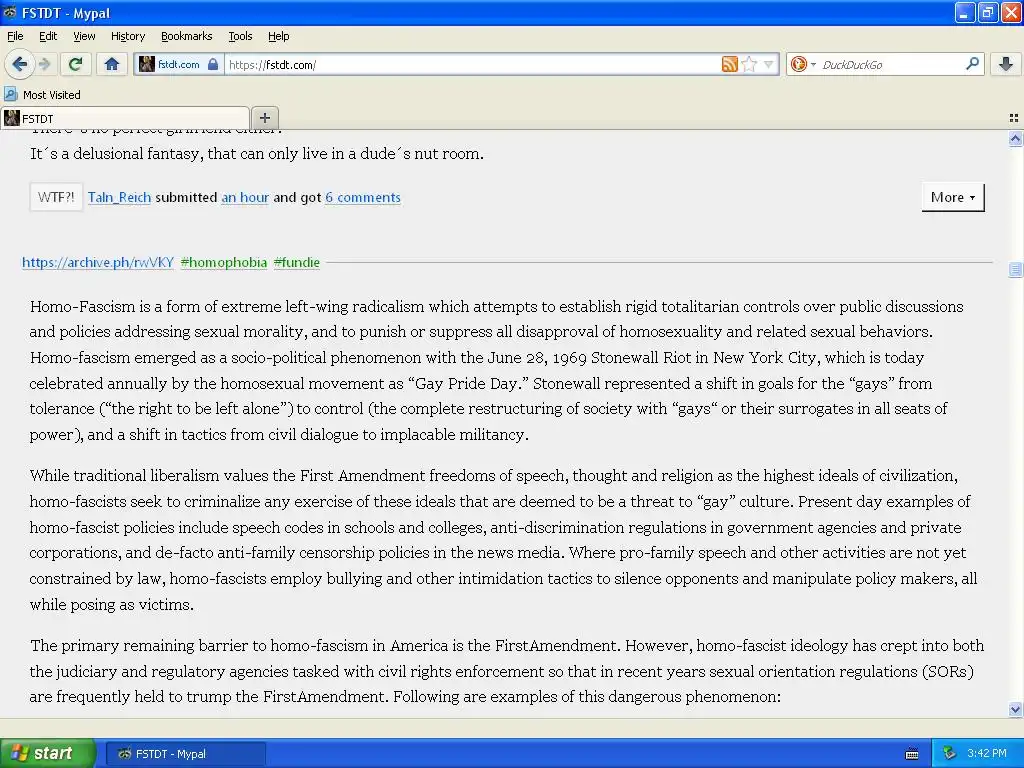Go back with the Back arrow button
Image resolution: width=1024 pixels, height=768 pixels.
click(x=19, y=64)
